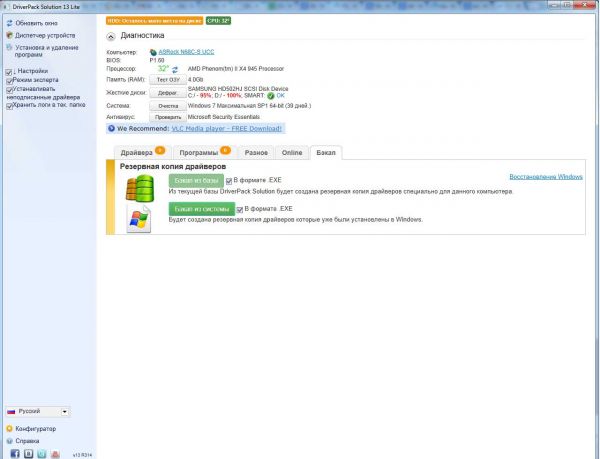Open VLC Media player FREE Download link
This screenshot has width=600, height=459.
227,129
